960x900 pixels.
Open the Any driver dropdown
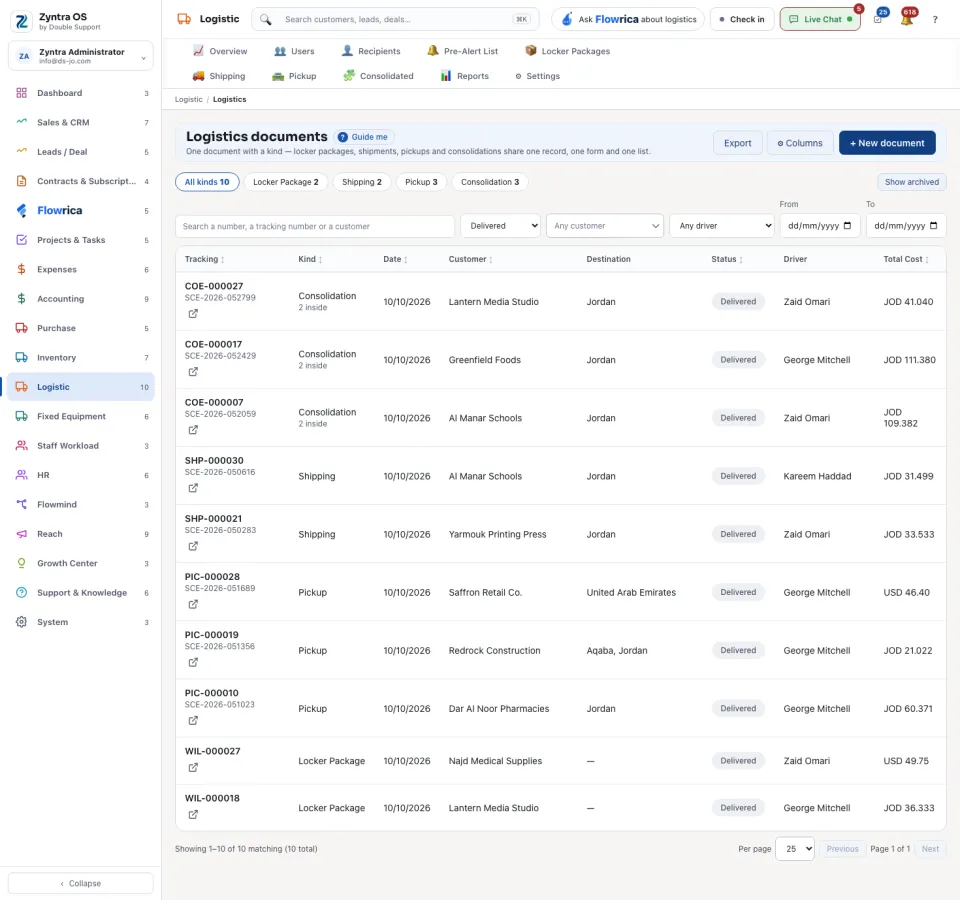(x=722, y=226)
